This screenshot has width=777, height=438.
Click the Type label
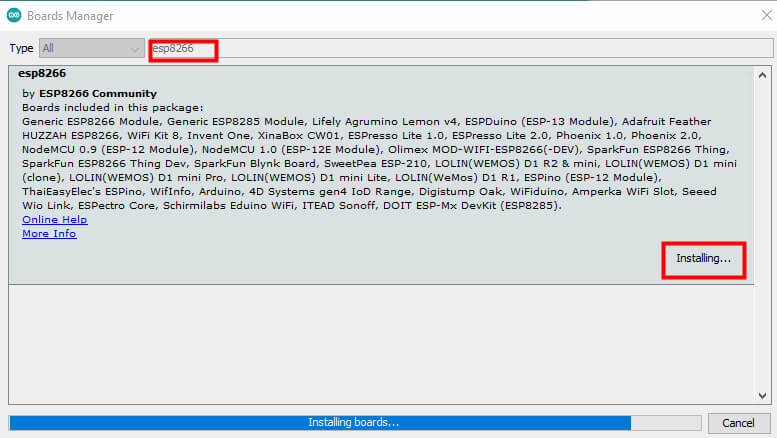click(21, 49)
